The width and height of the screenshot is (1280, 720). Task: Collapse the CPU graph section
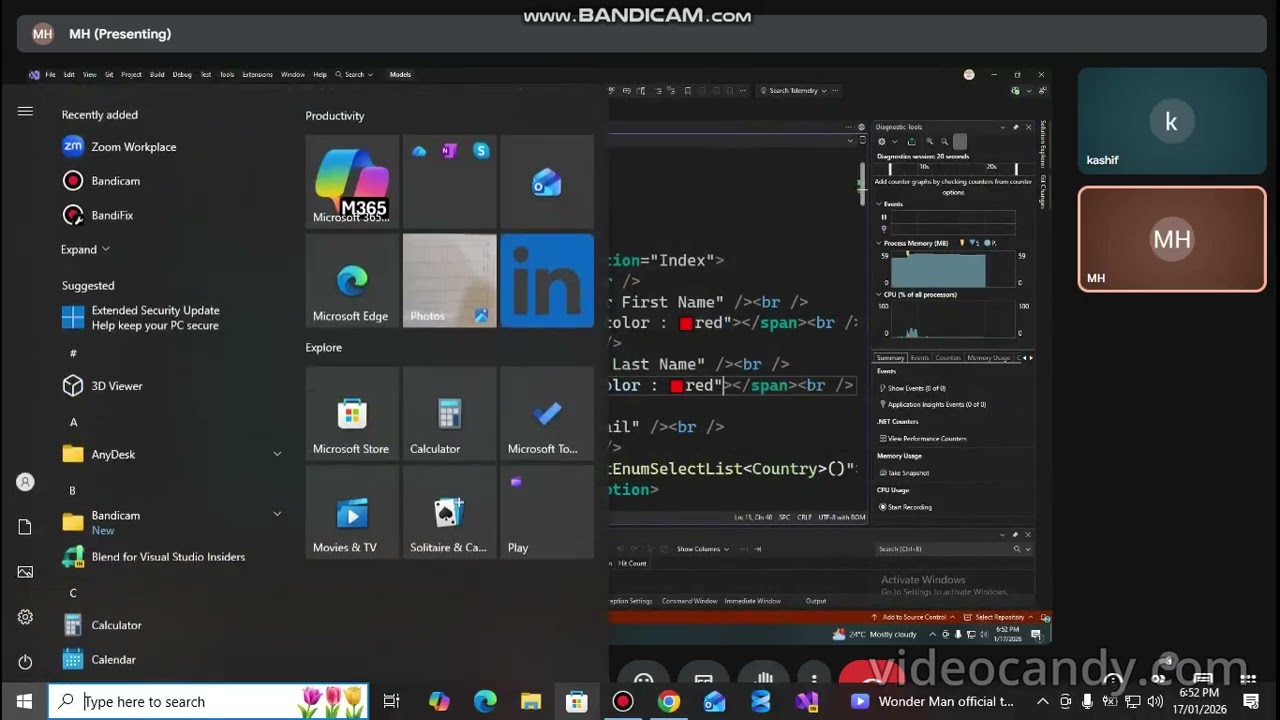(x=879, y=295)
